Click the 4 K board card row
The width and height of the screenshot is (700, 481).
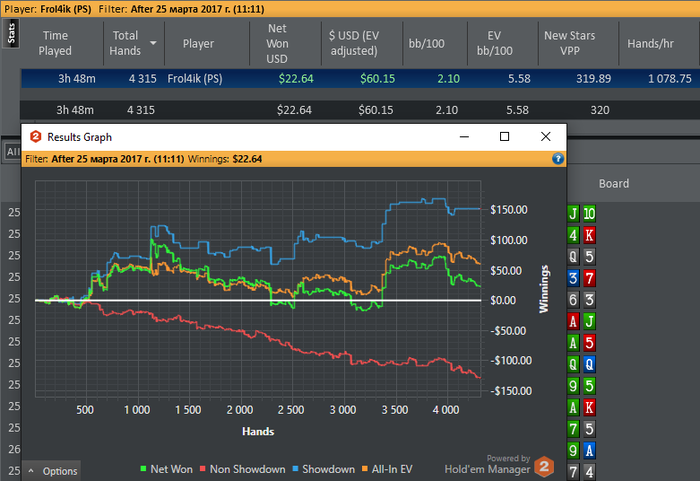(582, 235)
